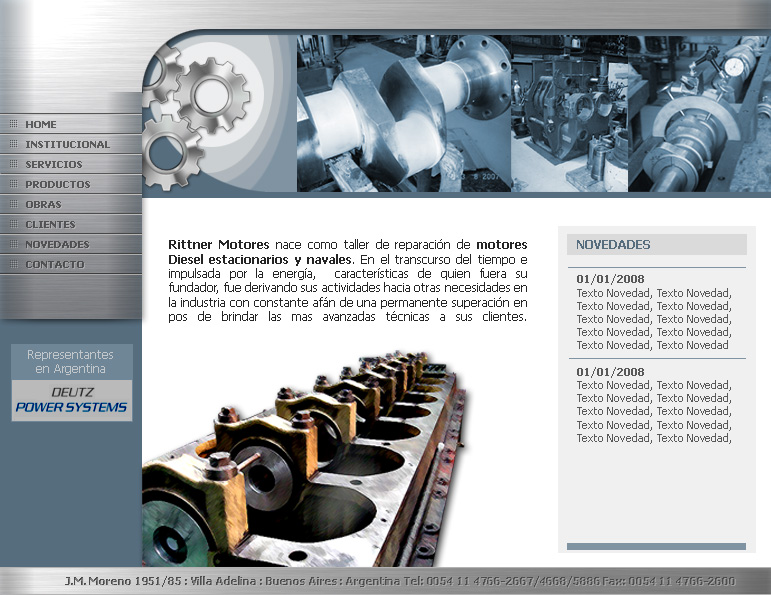The width and height of the screenshot is (771, 595).
Task: Click the grid icon beside HOME
Action: coord(14,124)
